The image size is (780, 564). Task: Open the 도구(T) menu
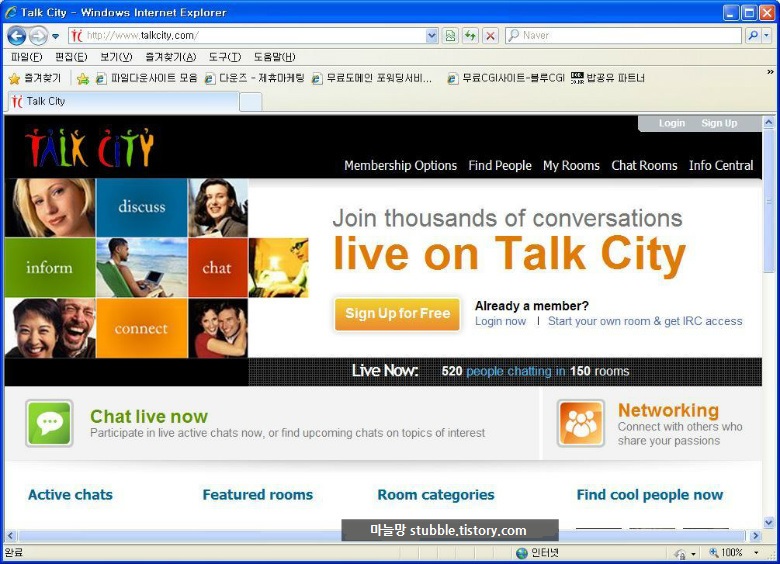[225, 57]
